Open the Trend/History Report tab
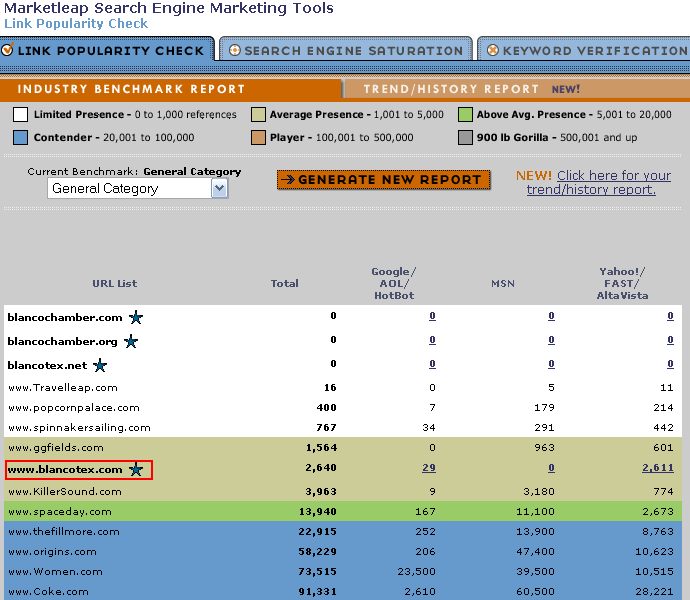 coord(516,89)
